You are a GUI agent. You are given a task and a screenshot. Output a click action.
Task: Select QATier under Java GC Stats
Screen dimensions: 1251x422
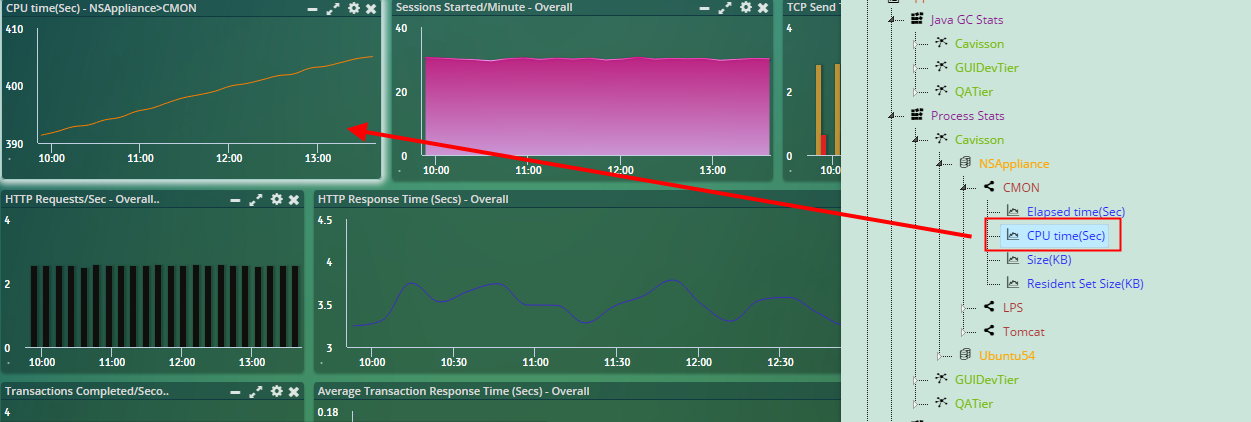point(973,92)
